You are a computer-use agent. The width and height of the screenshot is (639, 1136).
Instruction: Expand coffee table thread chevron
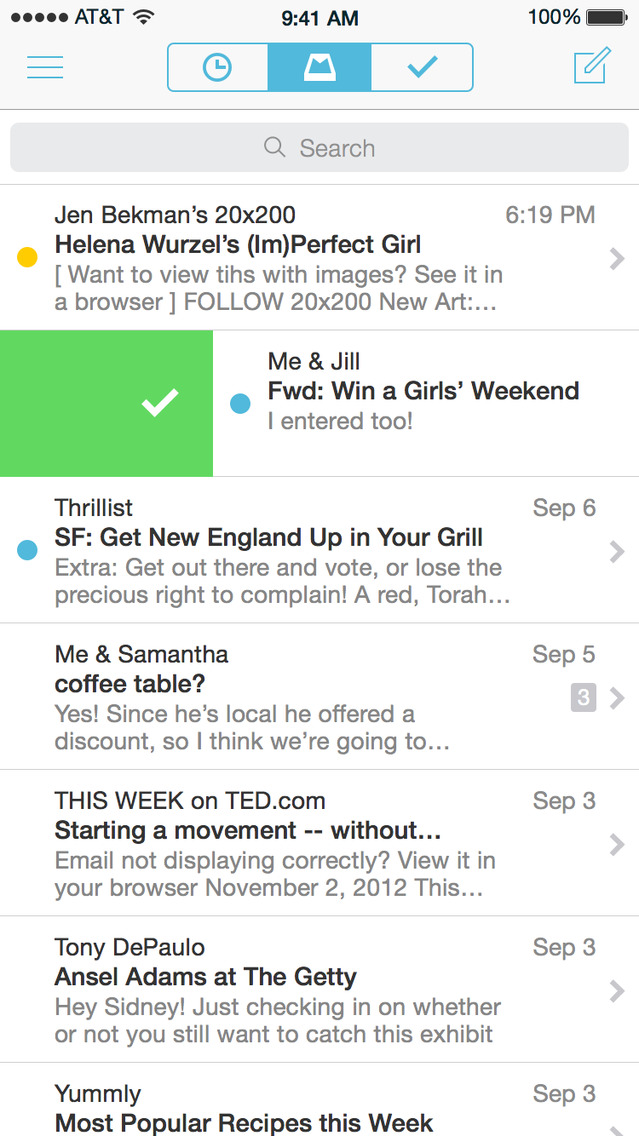(x=616, y=697)
